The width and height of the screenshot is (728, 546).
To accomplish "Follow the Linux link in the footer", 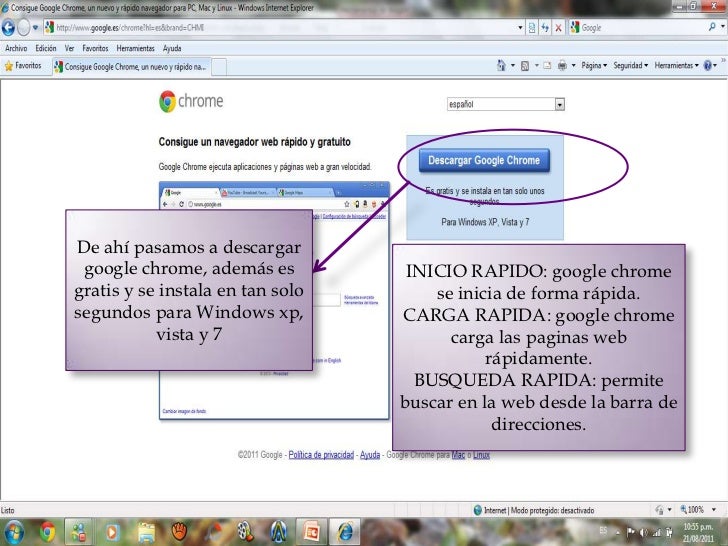I will pos(481,455).
